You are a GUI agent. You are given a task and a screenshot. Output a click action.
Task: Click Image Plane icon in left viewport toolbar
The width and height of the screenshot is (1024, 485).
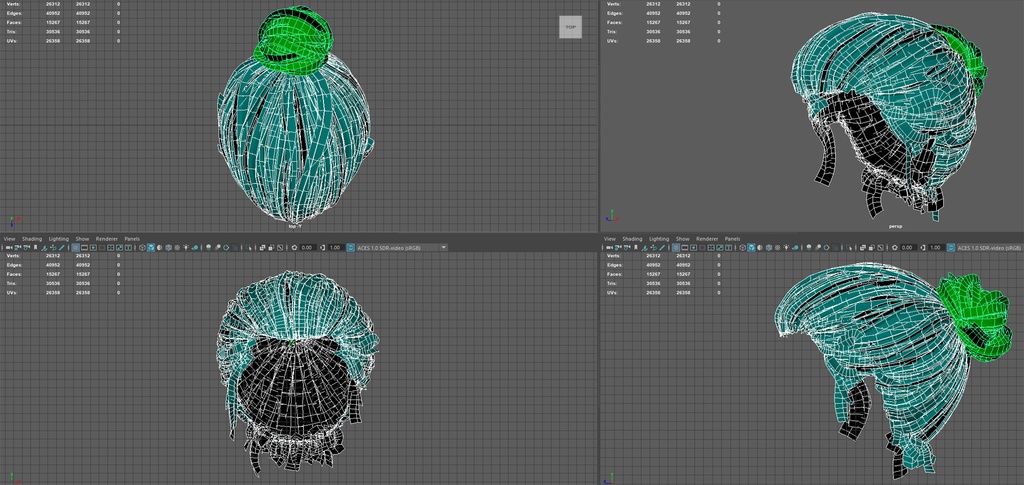click(44, 247)
